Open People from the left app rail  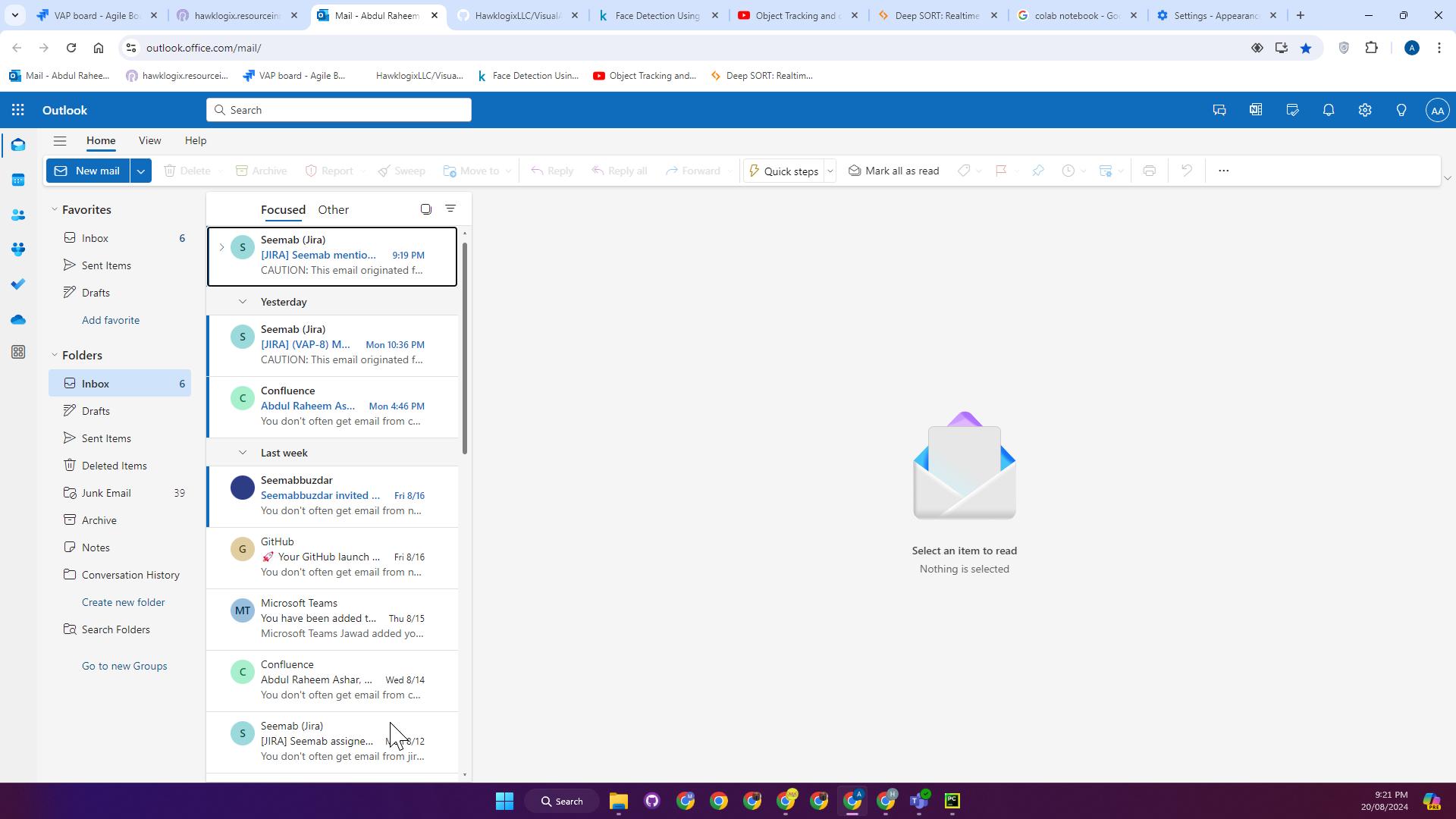[x=18, y=215]
